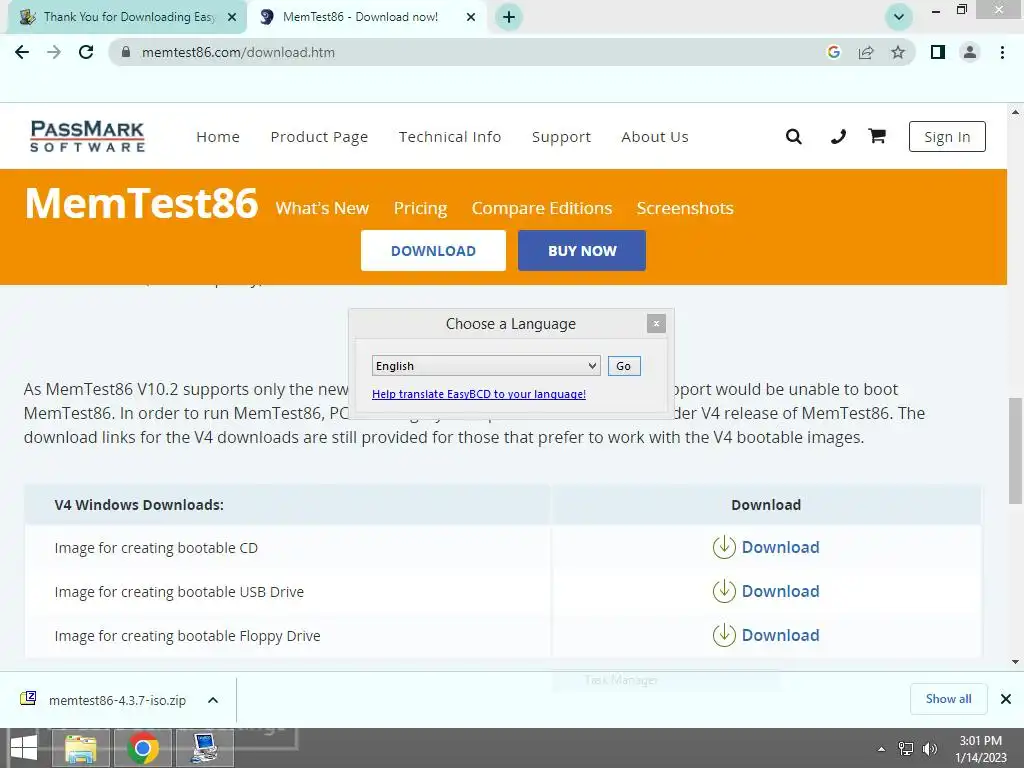Click the phone contact icon
The image size is (1024, 768).
pos(838,136)
